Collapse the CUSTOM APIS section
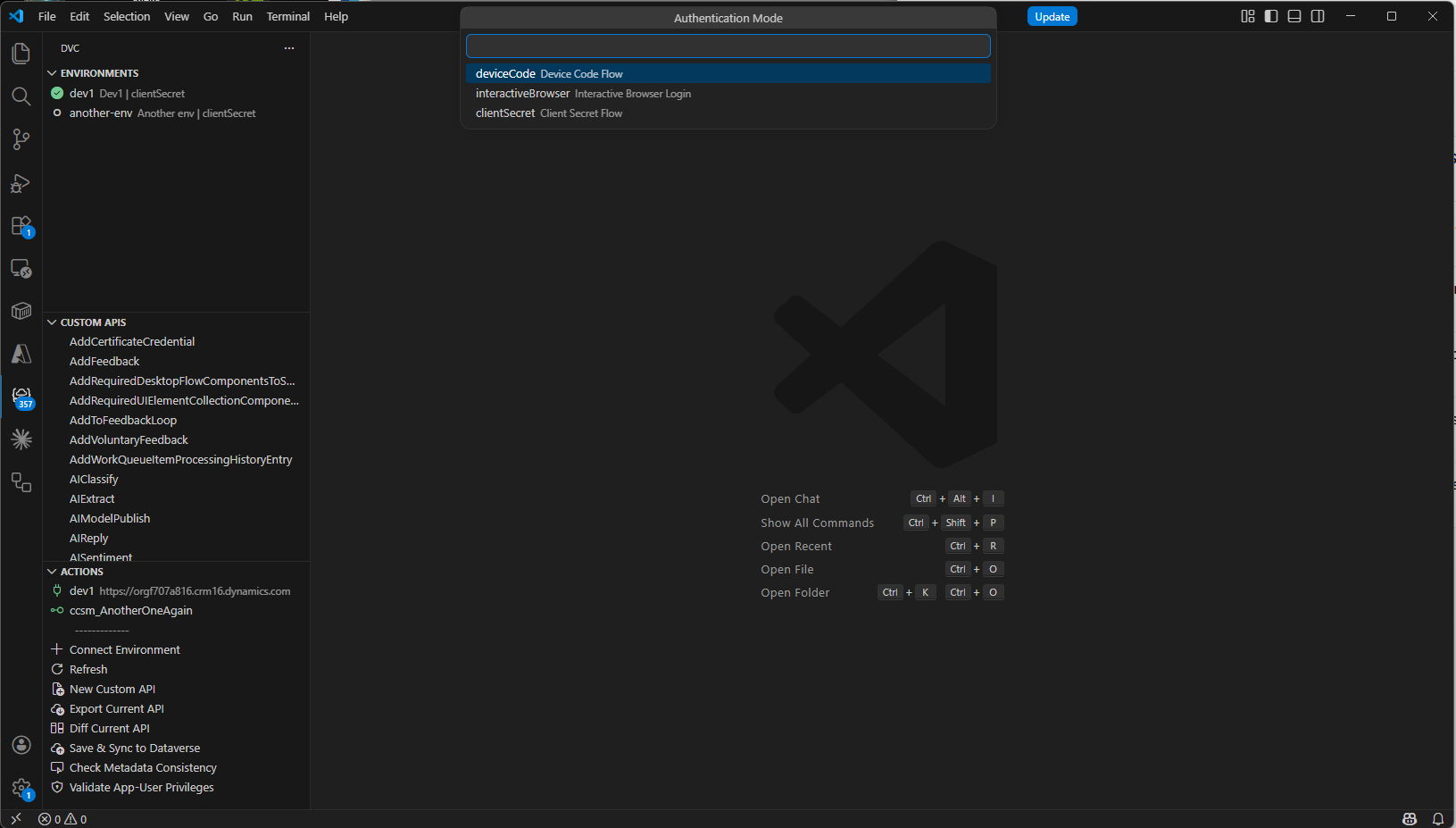This screenshot has width=1456, height=828. (177, 322)
